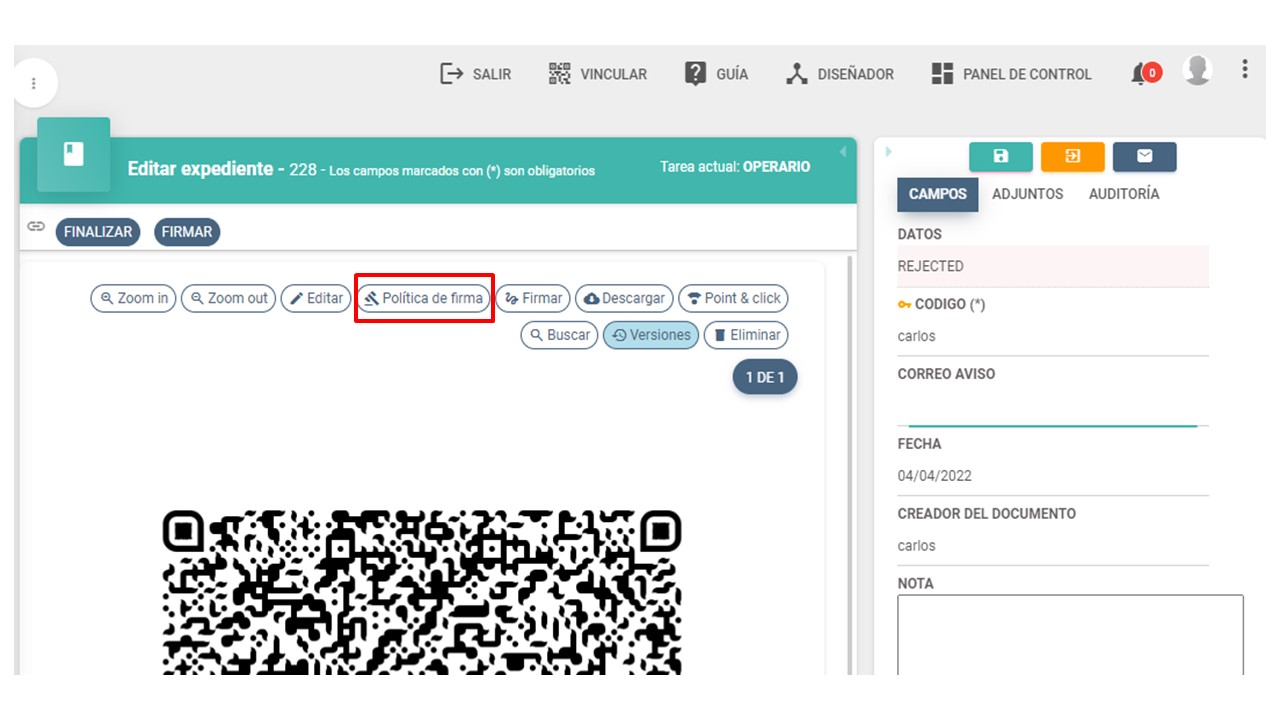Image resolution: width=1280 pixels, height=720 pixels.
Task: Switch to the ADJUNTOS tab
Action: pyautogui.click(x=1028, y=194)
